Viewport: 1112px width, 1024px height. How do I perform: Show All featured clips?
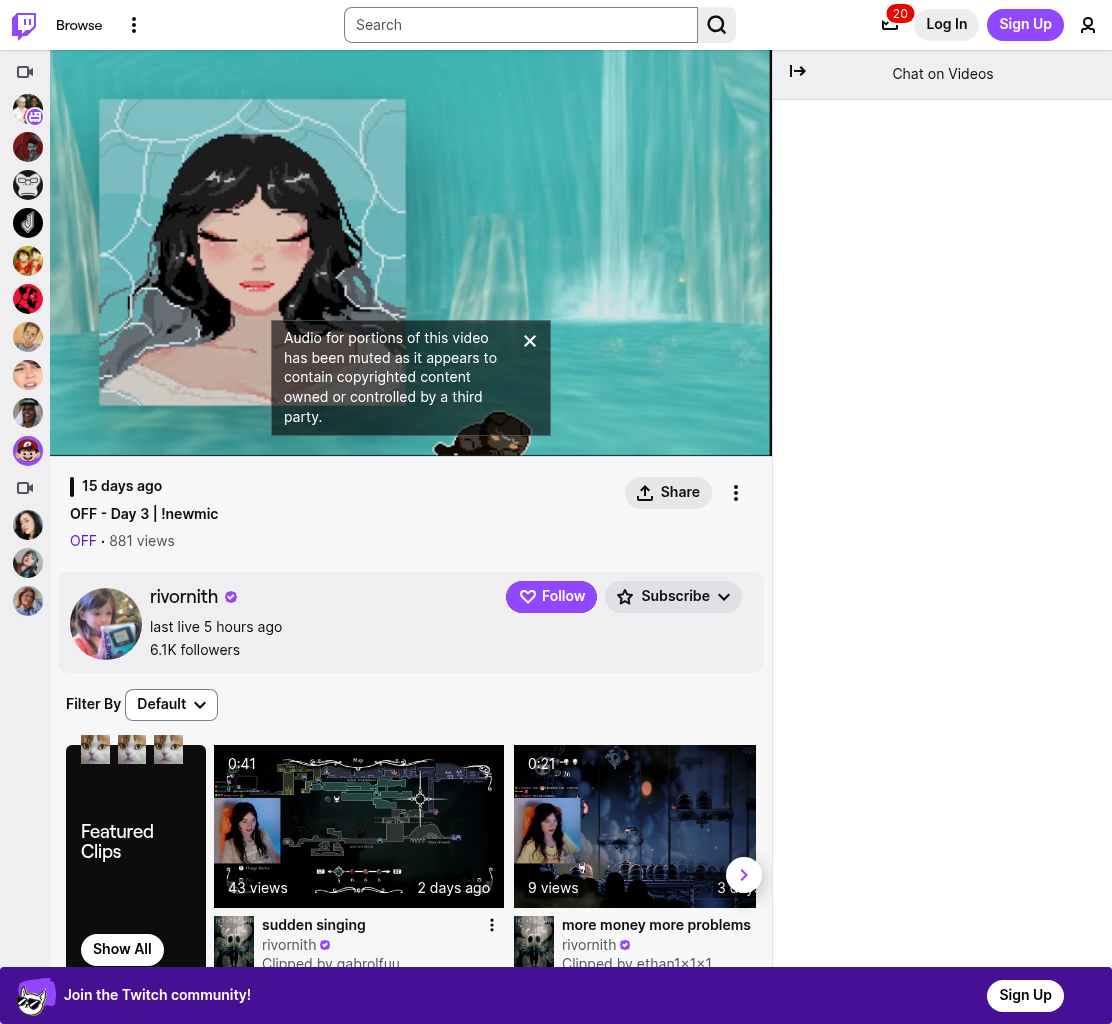point(122,950)
